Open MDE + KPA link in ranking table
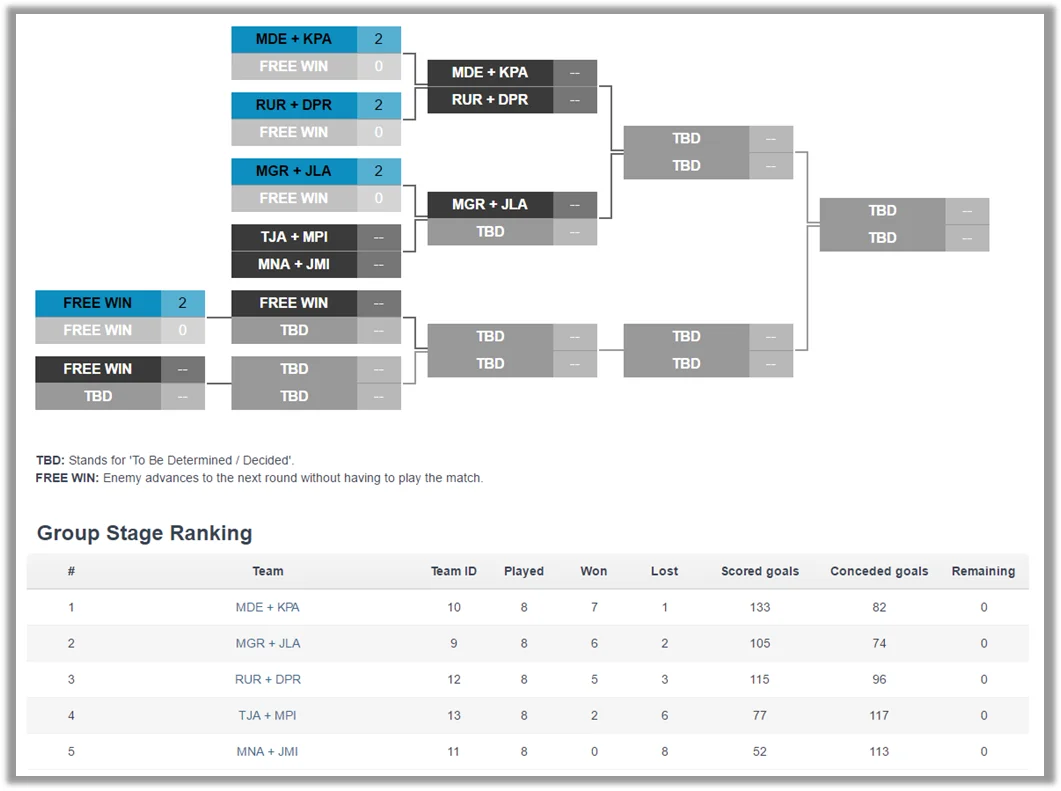 pos(267,607)
